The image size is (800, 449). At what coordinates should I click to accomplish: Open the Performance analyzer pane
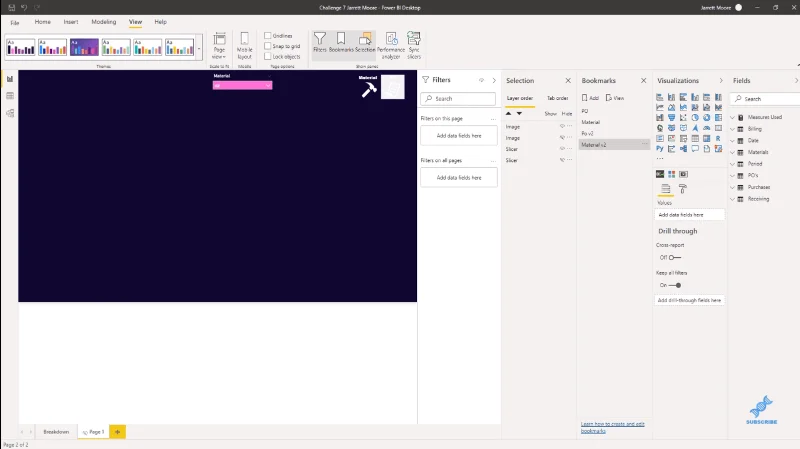[391, 45]
